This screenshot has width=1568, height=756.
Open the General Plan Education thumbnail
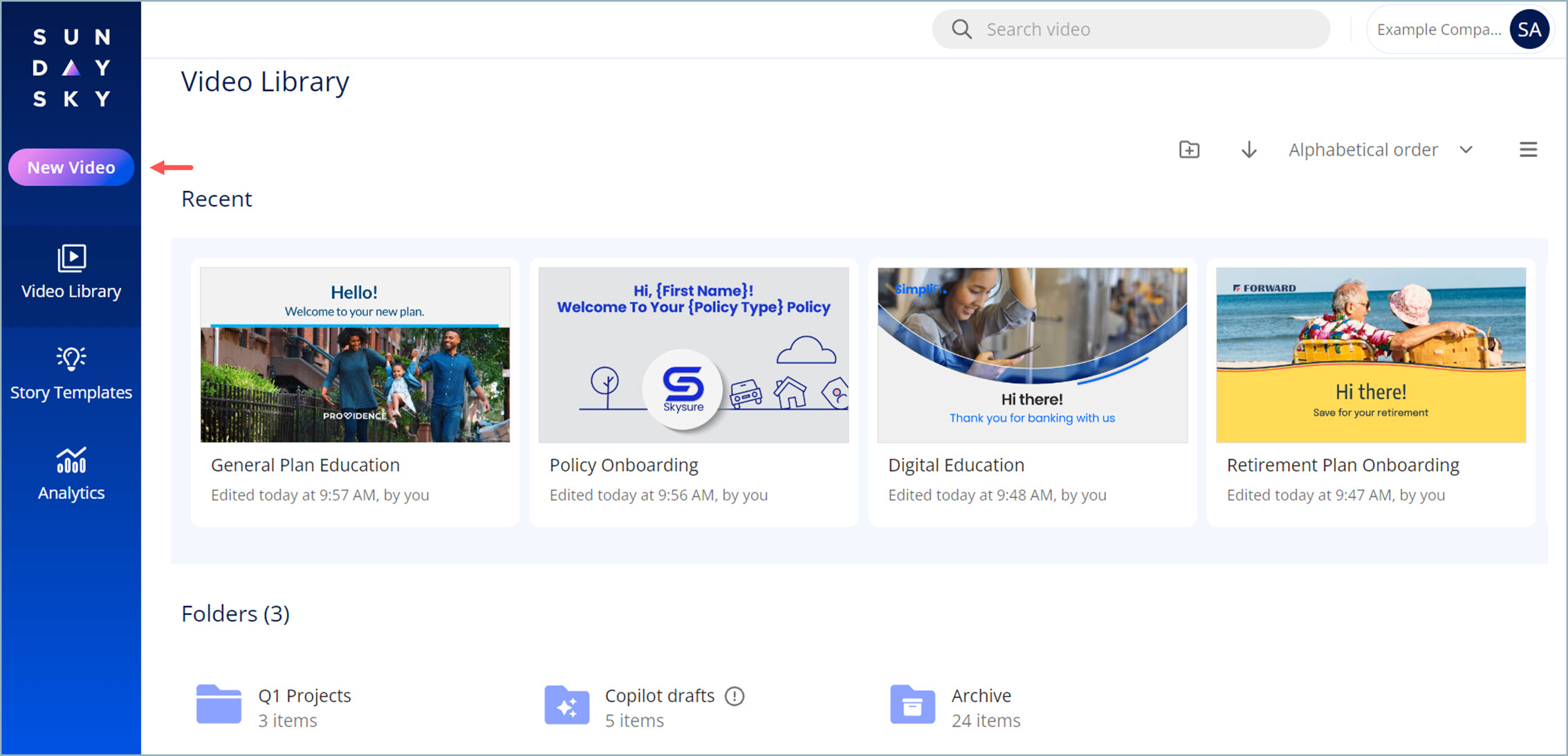coord(355,355)
